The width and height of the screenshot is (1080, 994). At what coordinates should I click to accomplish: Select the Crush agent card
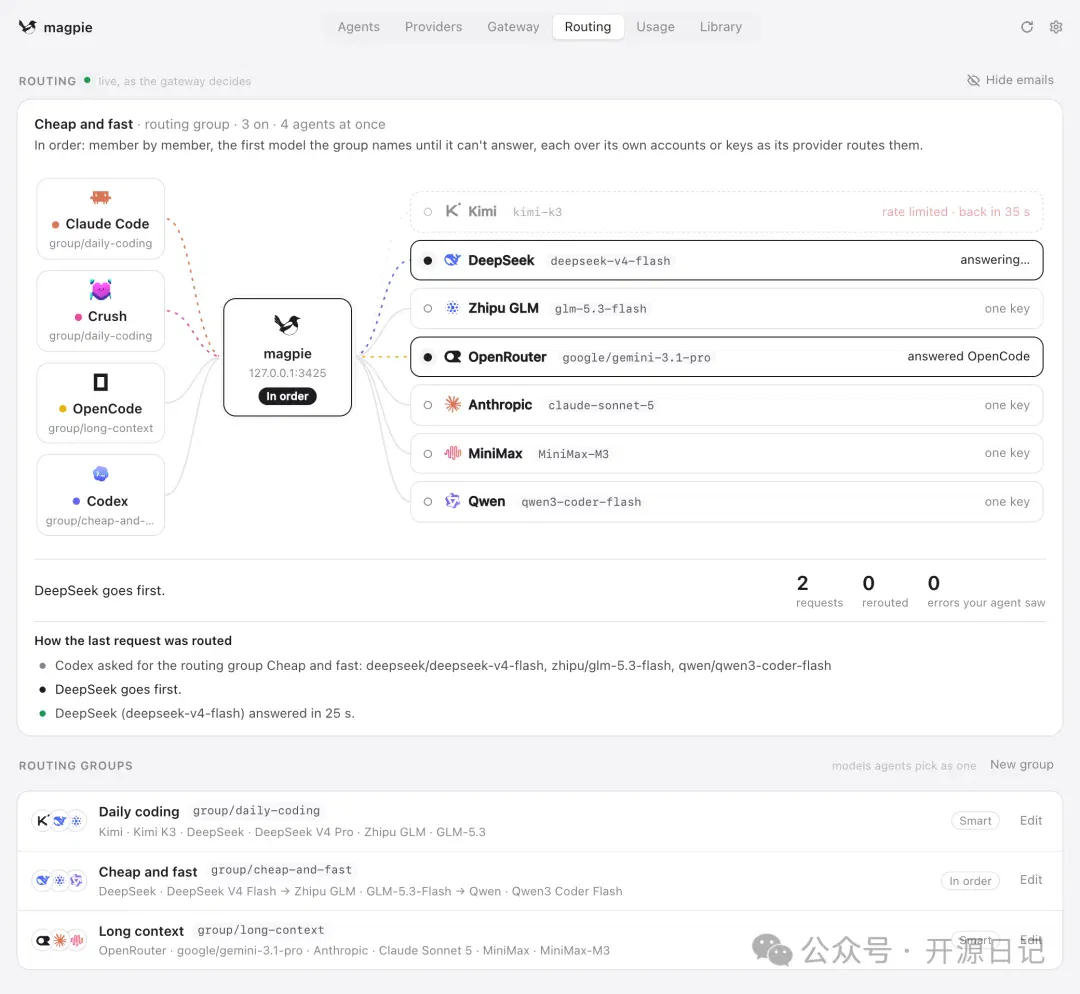pos(101,311)
